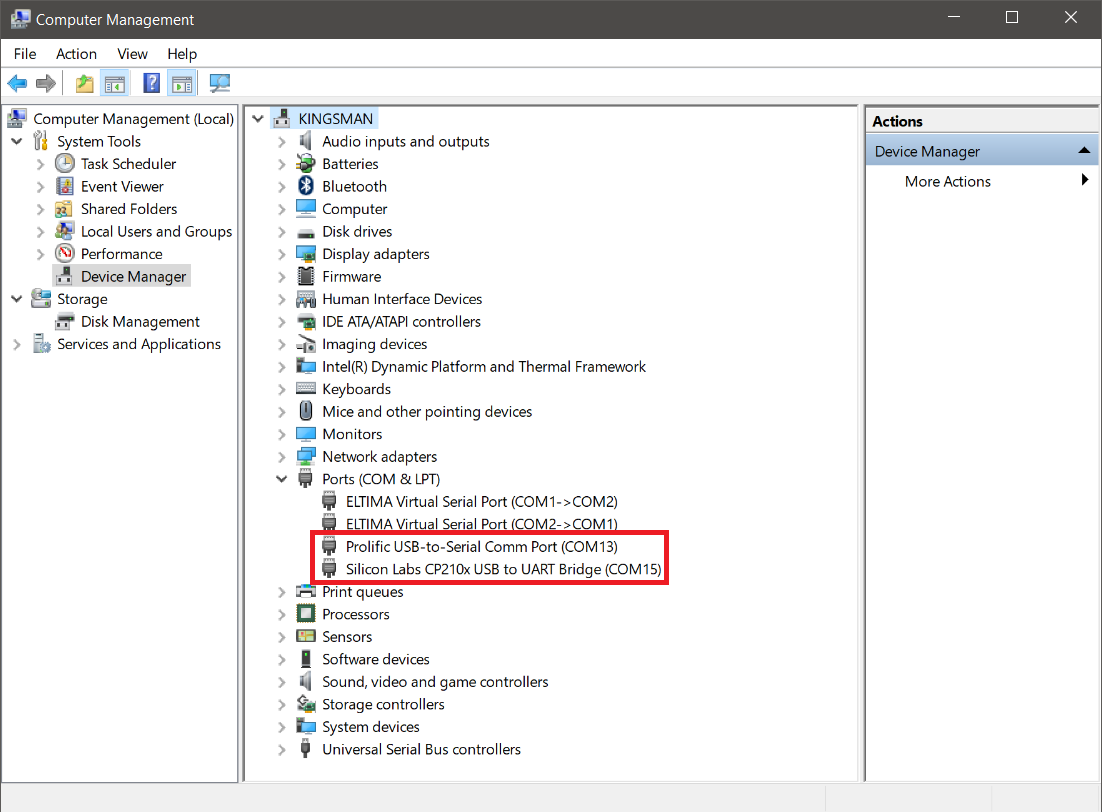Click the Forward arrow toolbar icon

pyautogui.click(x=46, y=84)
